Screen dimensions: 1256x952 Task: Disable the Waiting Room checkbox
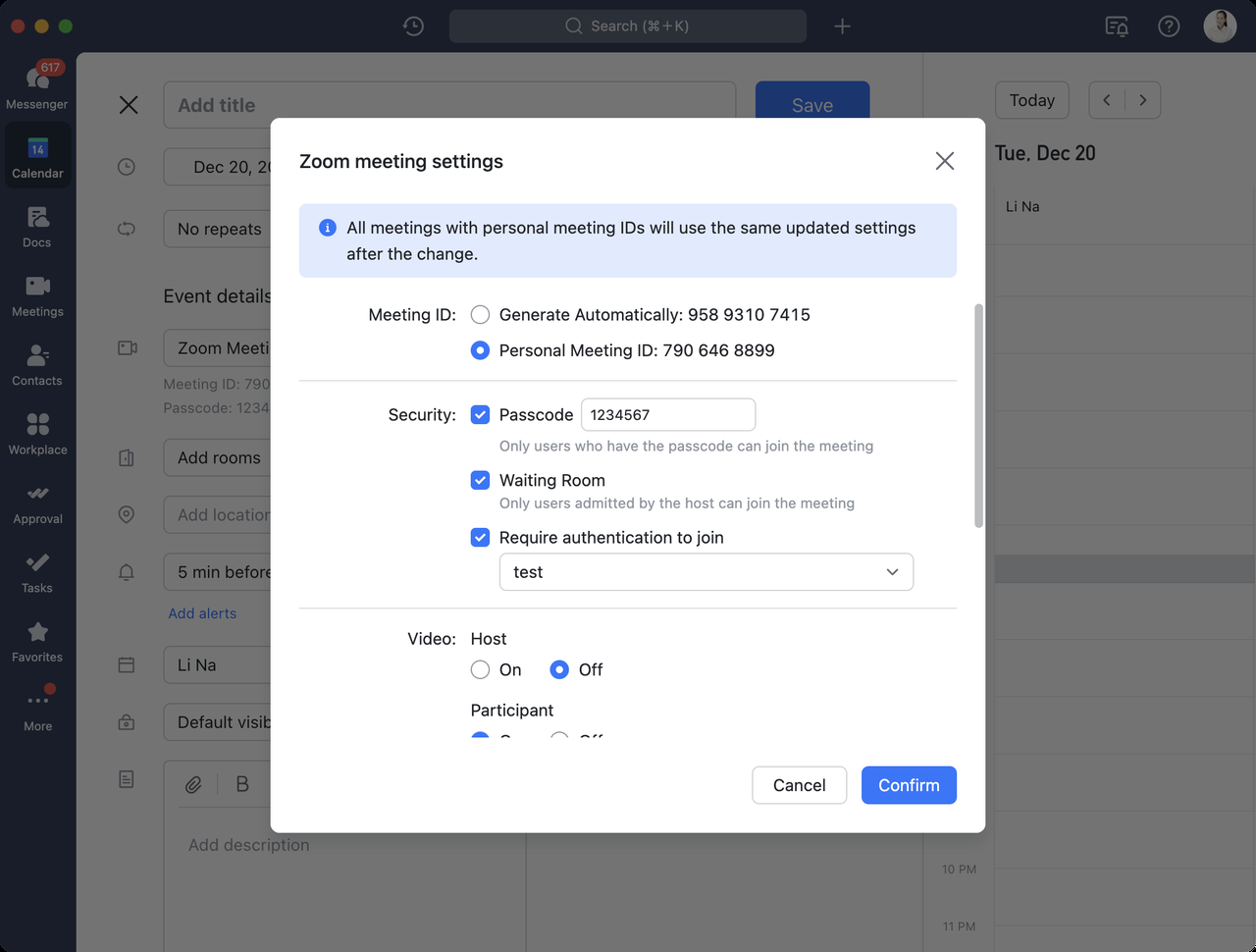(x=480, y=481)
